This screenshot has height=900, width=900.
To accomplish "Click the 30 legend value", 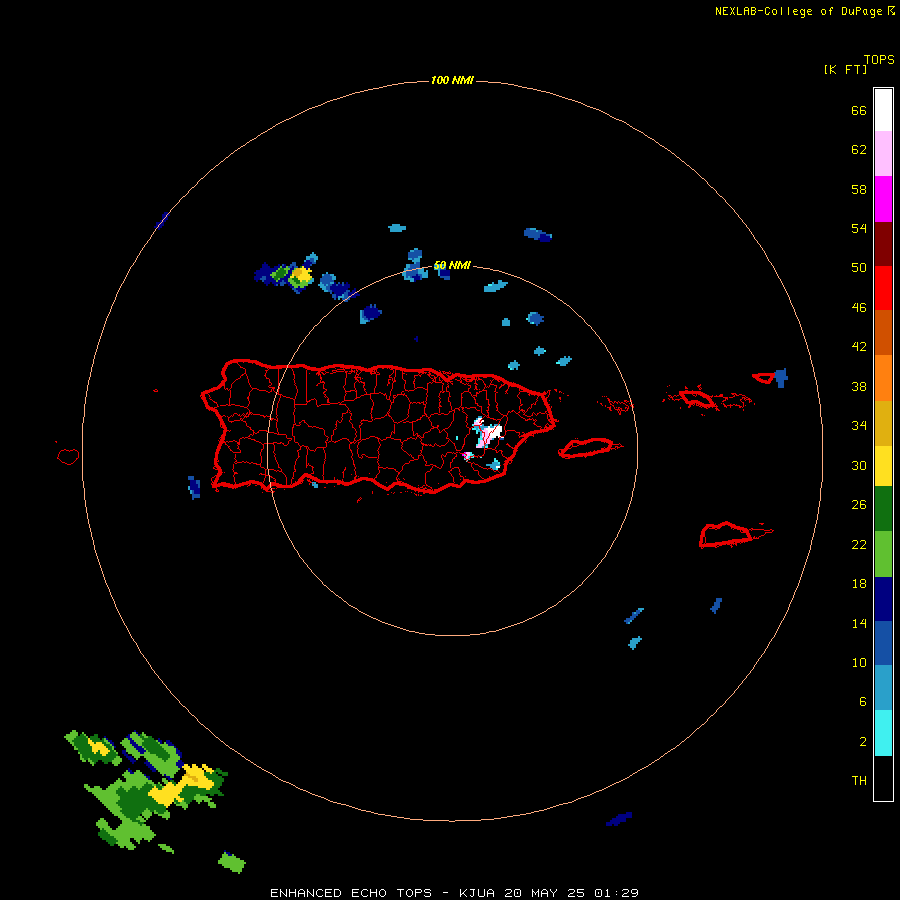I will pos(859,465).
